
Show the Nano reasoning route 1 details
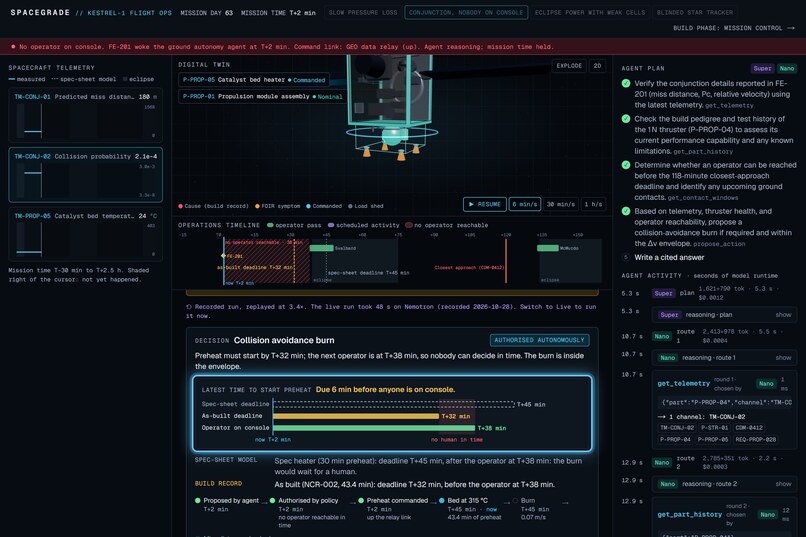click(x=783, y=357)
